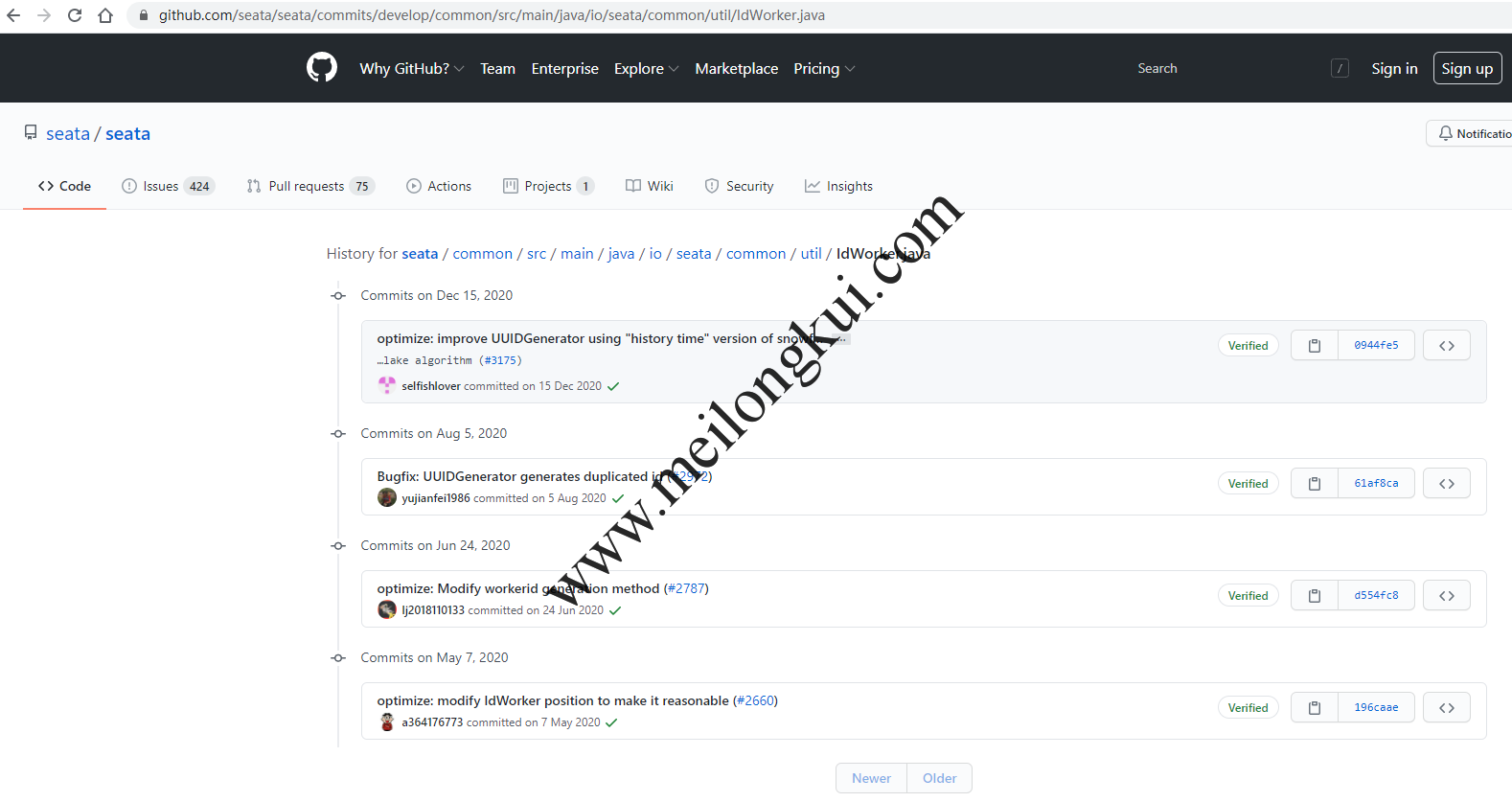Click the Older pagination button
Viewport: 1512px width, 802px height.
click(x=939, y=778)
